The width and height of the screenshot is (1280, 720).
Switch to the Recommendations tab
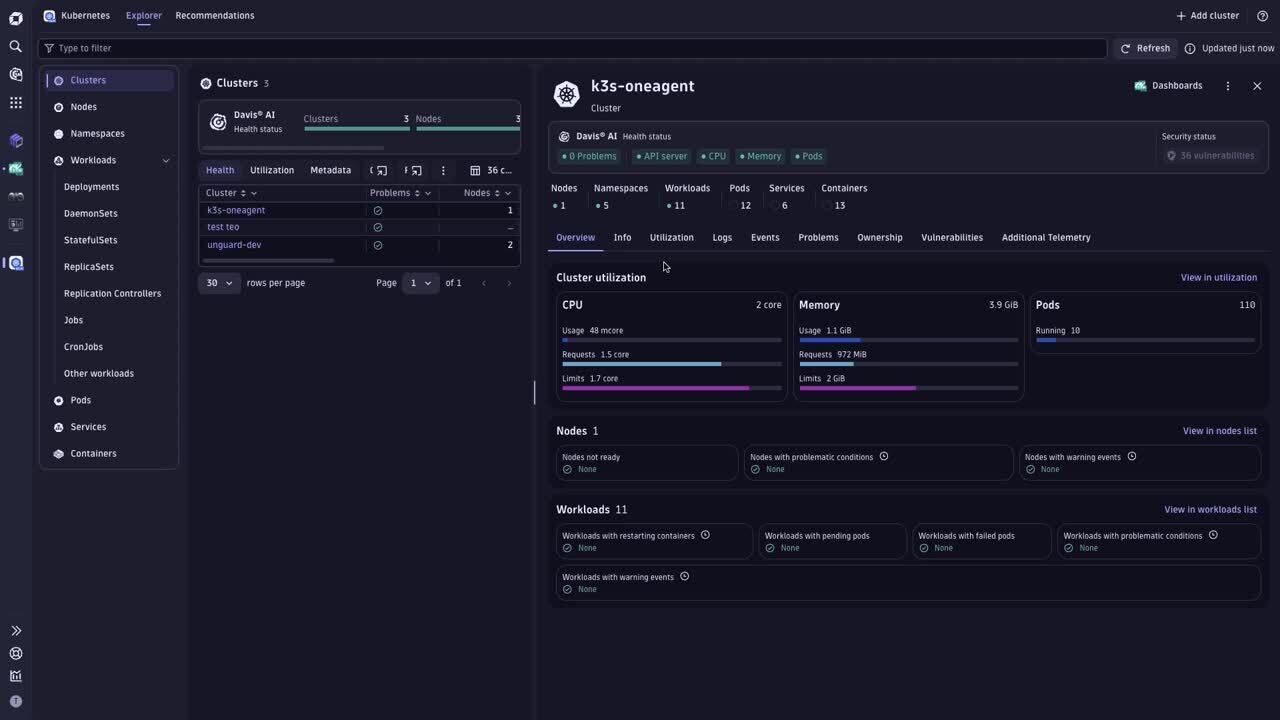click(x=215, y=16)
